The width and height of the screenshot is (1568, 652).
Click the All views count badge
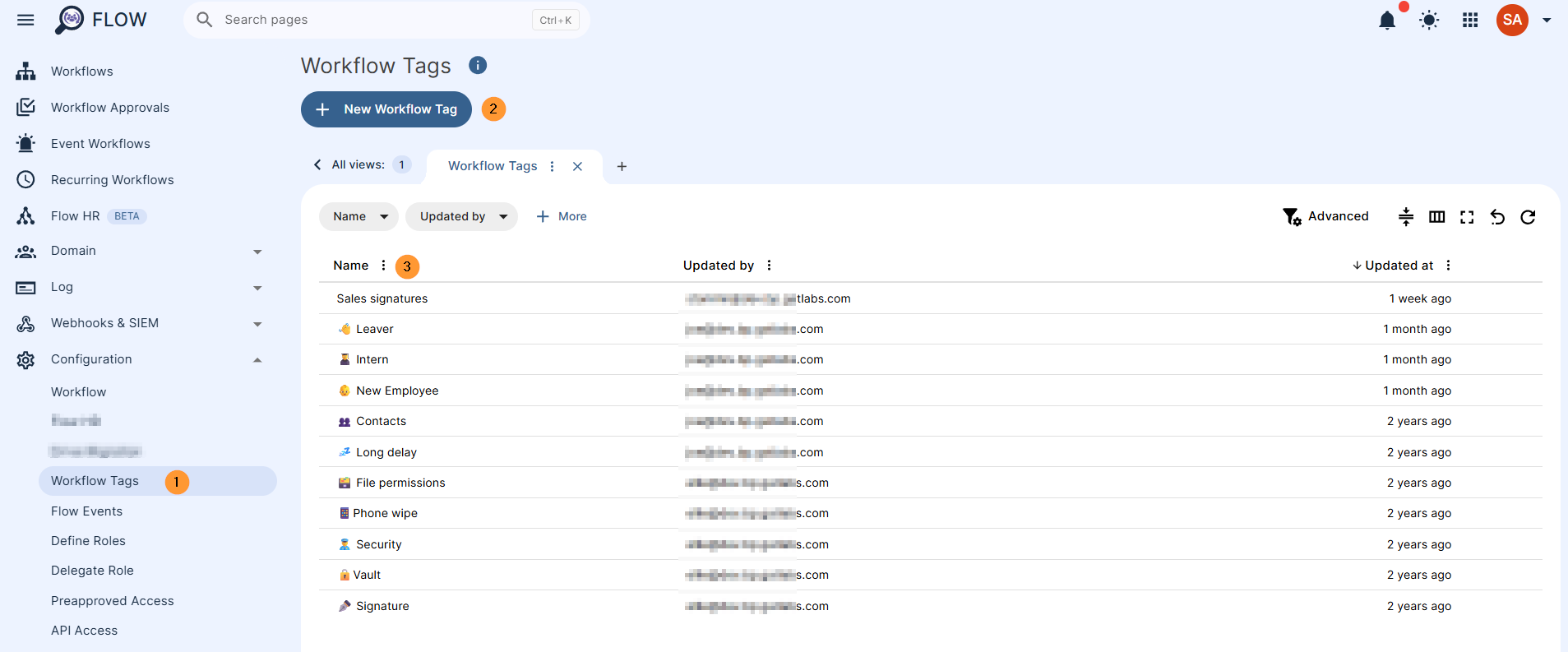pos(401,164)
